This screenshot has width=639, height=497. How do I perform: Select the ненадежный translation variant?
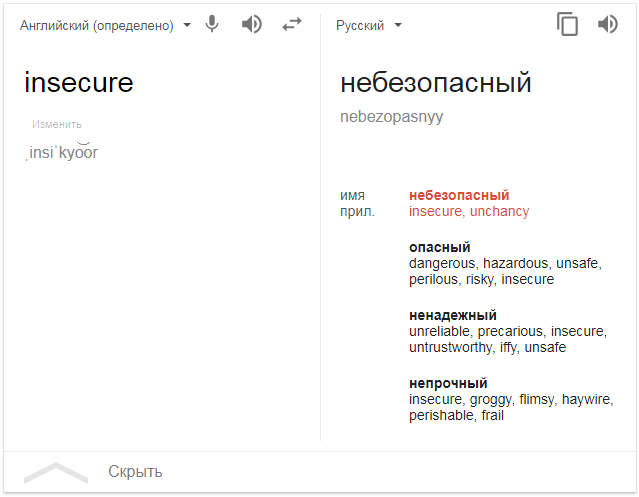click(452, 315)
